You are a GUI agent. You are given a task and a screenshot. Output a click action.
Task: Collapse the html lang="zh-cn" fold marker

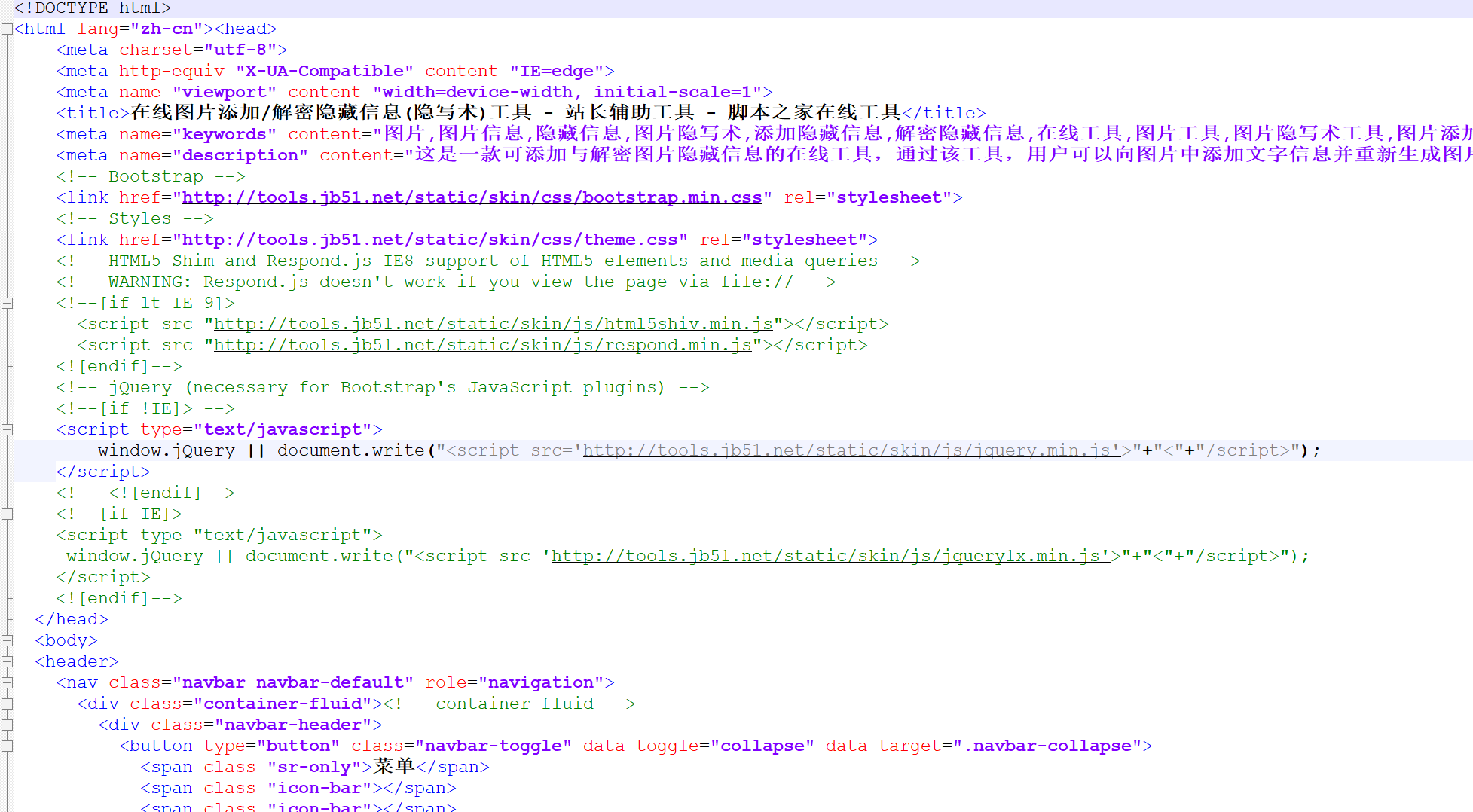pyautogui.click(x=7, y=29)
